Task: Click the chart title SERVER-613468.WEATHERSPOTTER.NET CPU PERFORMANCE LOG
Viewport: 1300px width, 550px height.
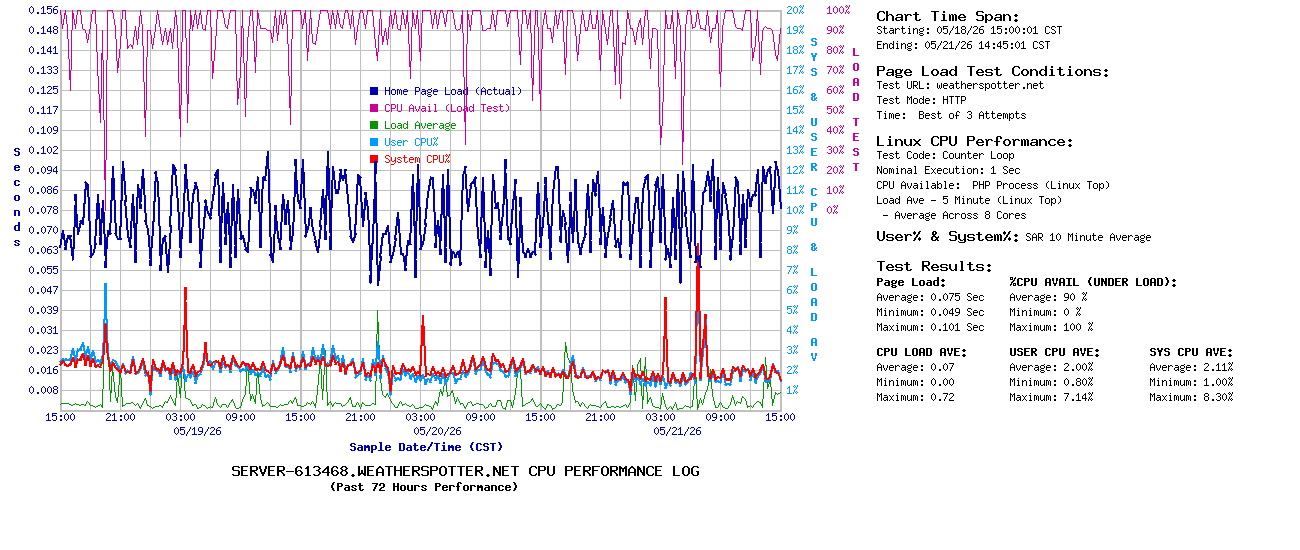Action: [466, 471]
